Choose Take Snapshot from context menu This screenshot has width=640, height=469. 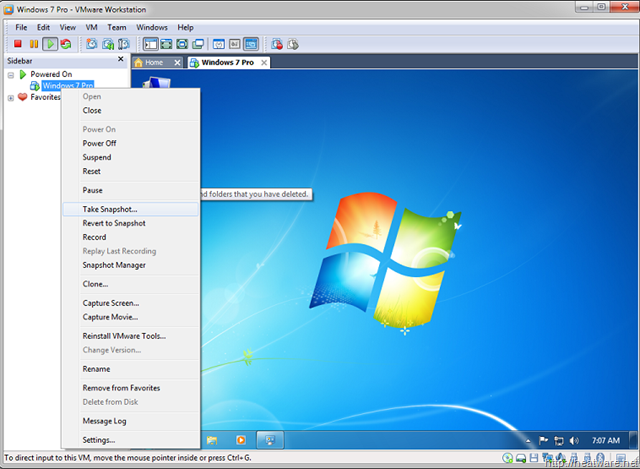tap(110, 210)
